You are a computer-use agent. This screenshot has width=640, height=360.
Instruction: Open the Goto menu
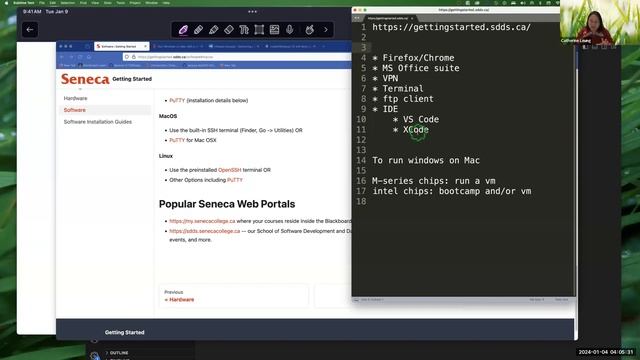point(108,2)
